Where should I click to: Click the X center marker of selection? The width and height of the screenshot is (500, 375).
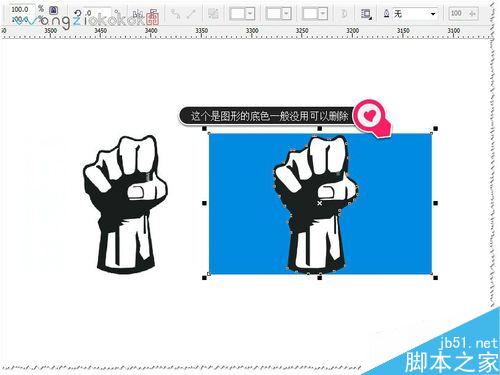[320, 203]
